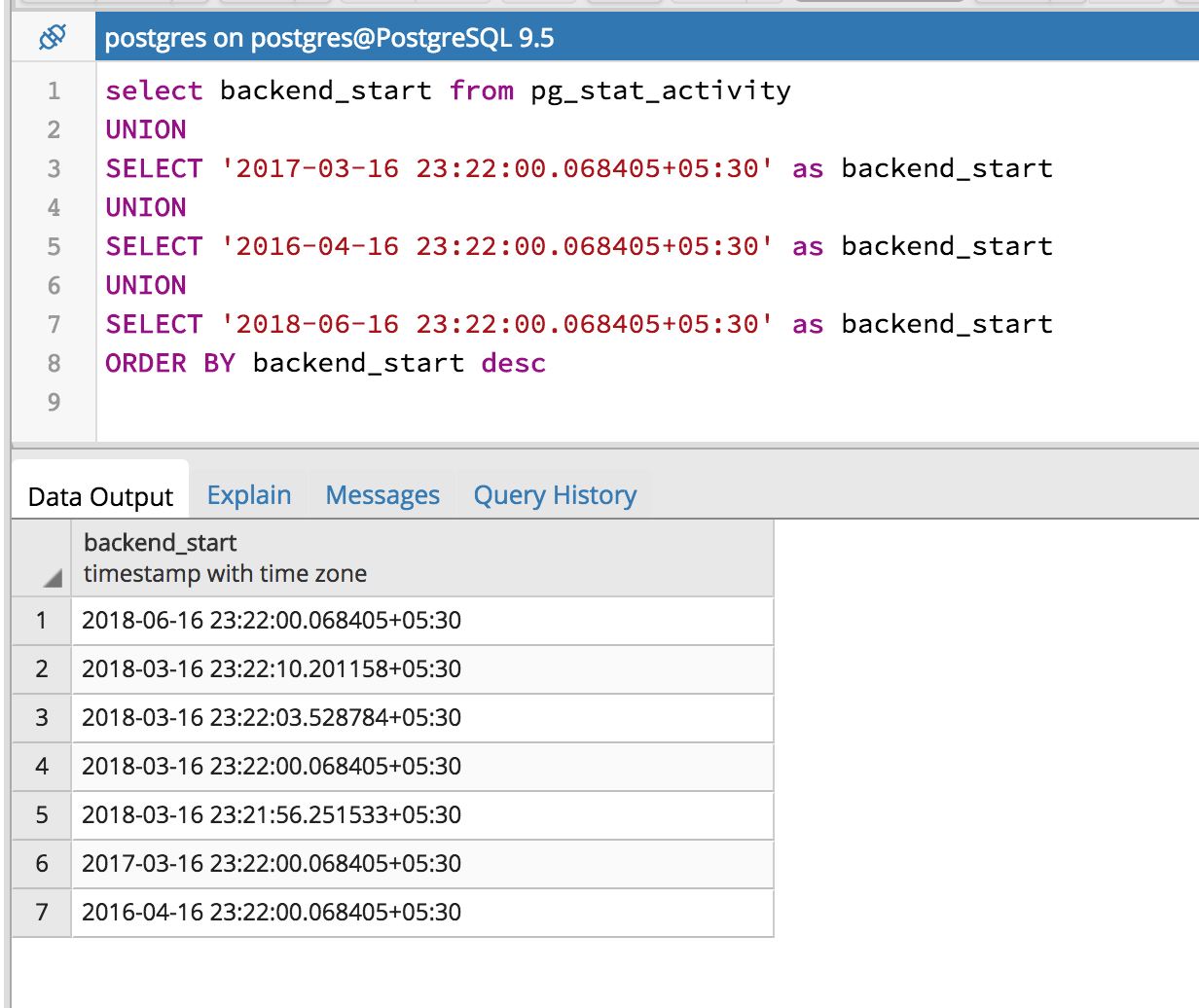Click line number 8 in the editor gutter

click(54, 363)
